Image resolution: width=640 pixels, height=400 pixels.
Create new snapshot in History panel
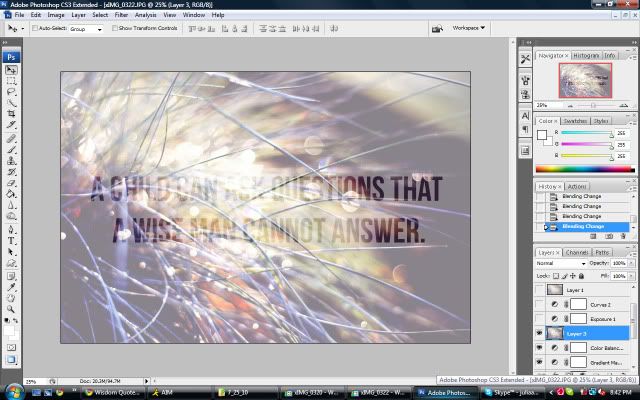(609, 236)
